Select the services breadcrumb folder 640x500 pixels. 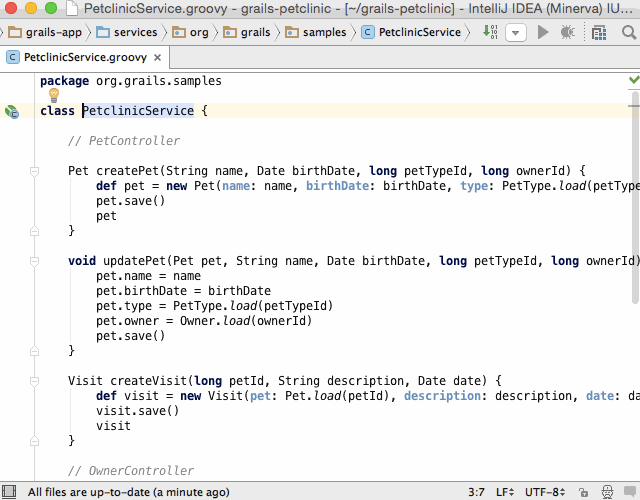point(127,32)
